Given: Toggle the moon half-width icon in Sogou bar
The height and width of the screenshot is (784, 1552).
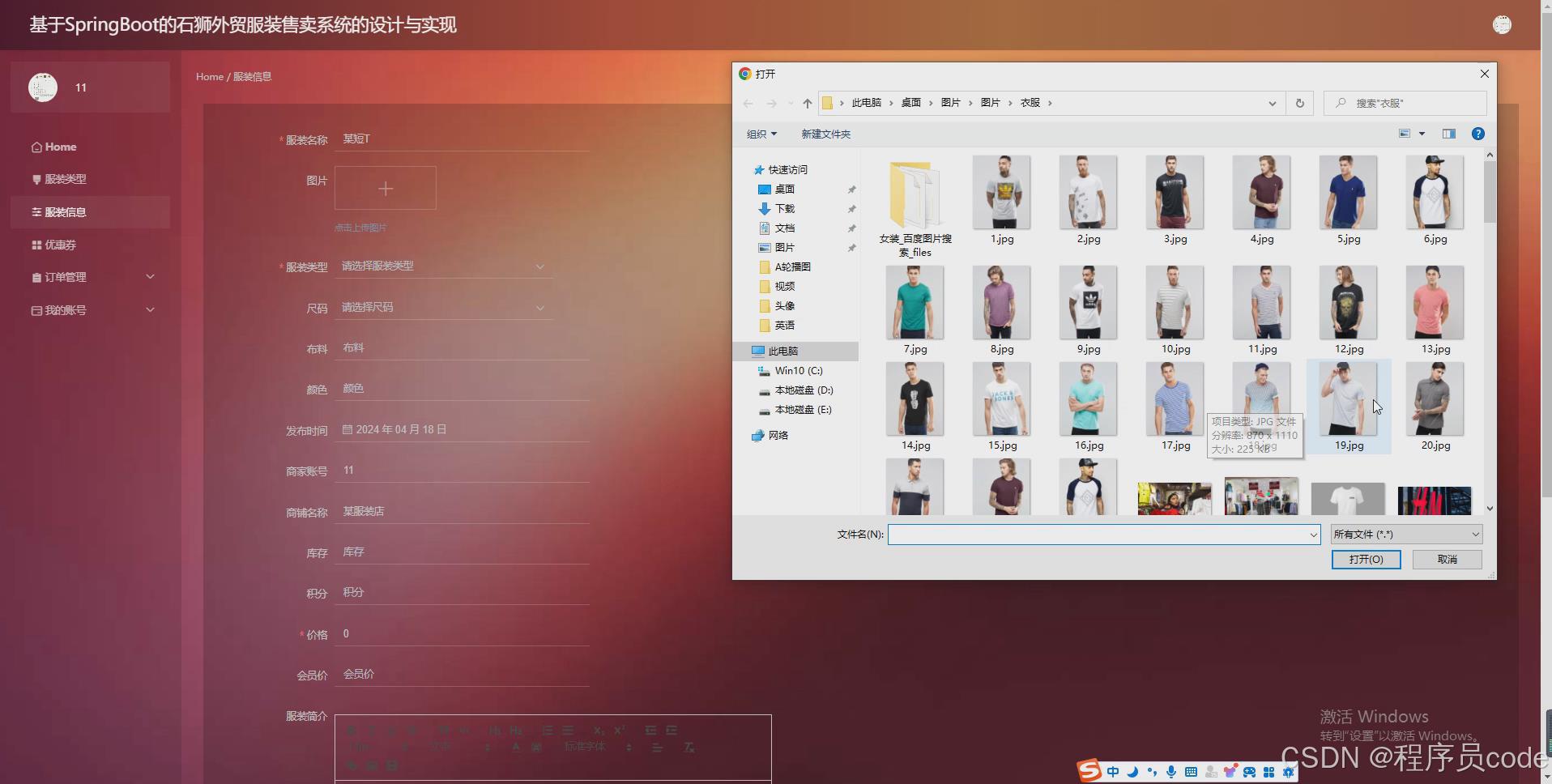Looking at the screenshot, I should coord(1132,772).
